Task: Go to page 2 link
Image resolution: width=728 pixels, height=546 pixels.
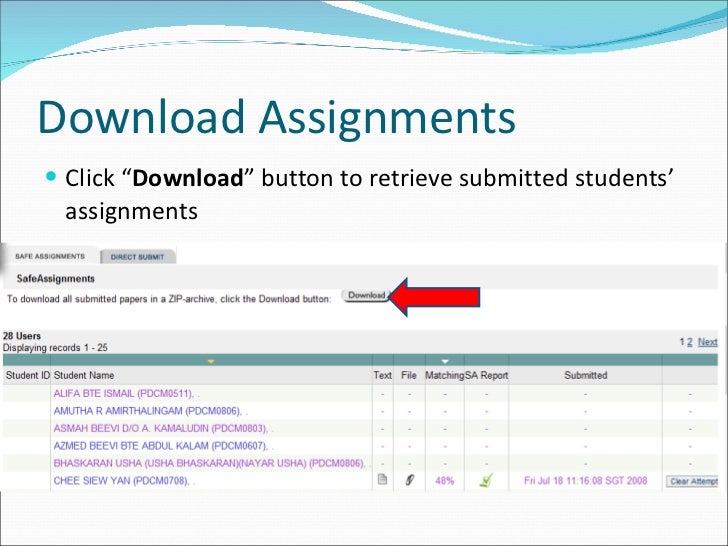Action: (x=689, y=342)
